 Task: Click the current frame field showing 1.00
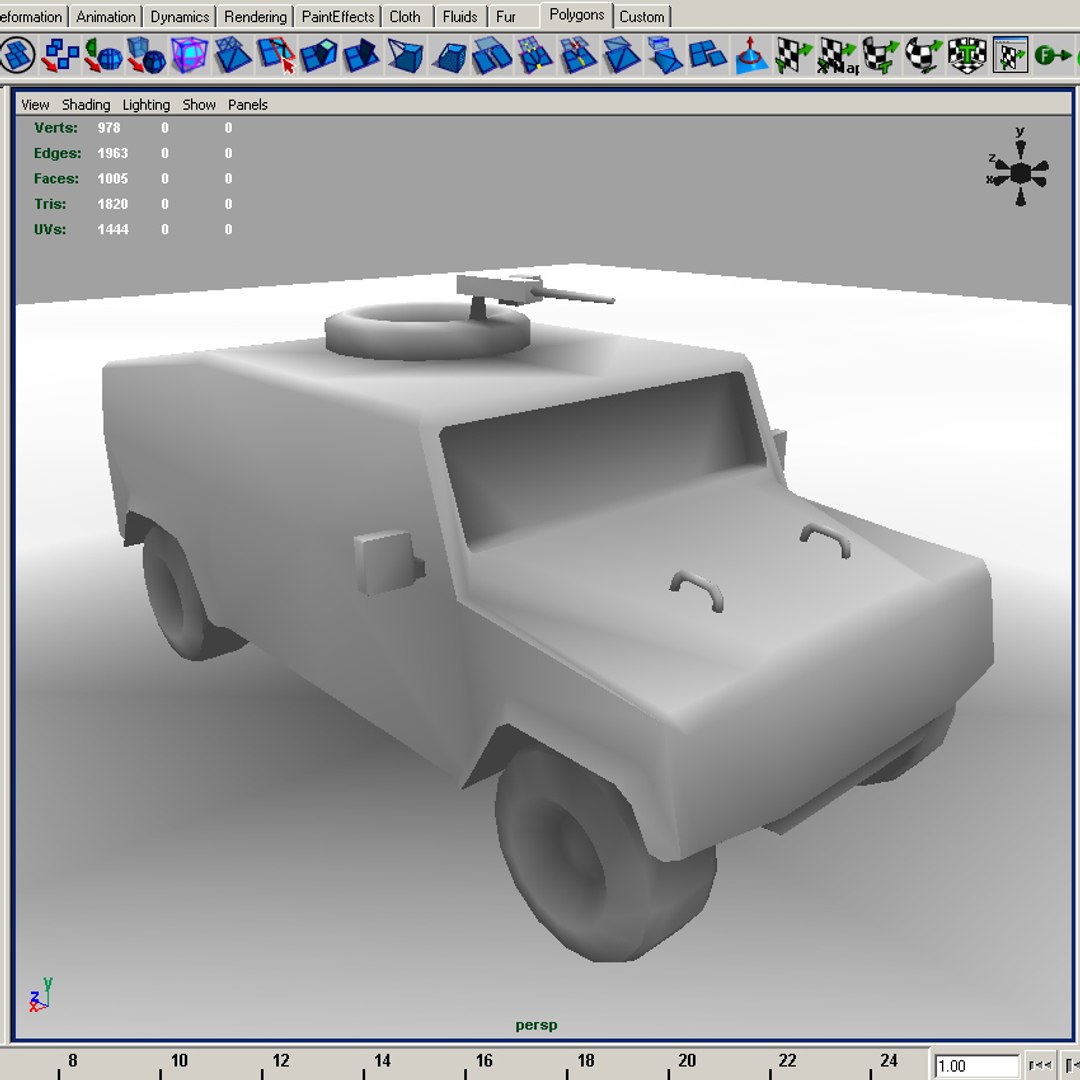point(976,1066)
